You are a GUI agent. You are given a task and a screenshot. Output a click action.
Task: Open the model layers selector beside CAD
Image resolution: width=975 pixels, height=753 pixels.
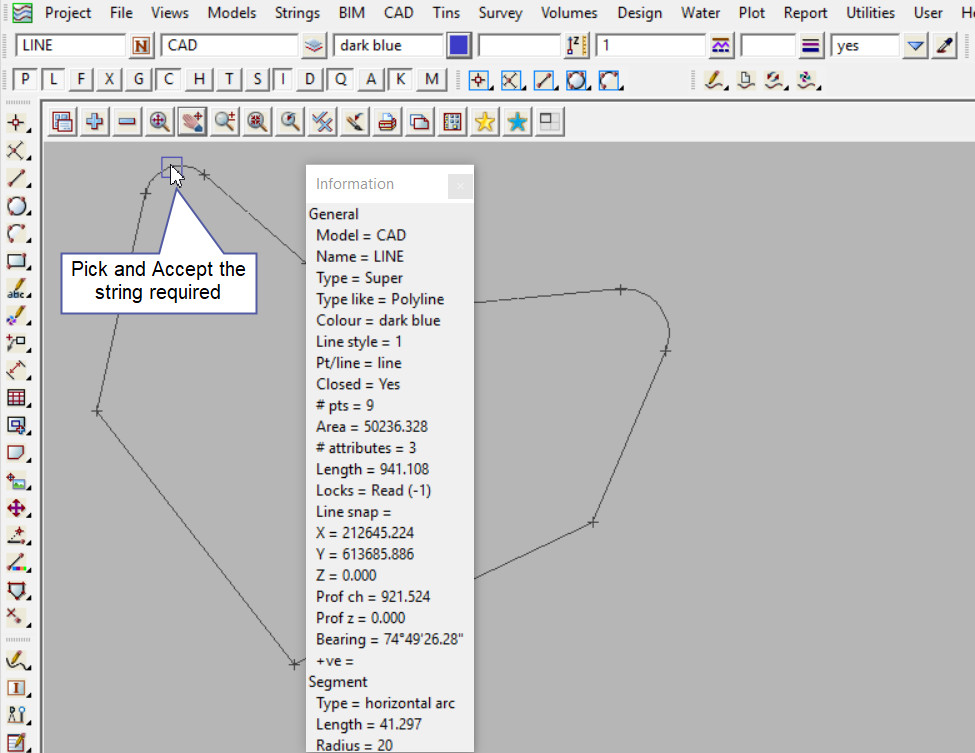(314, 46)
